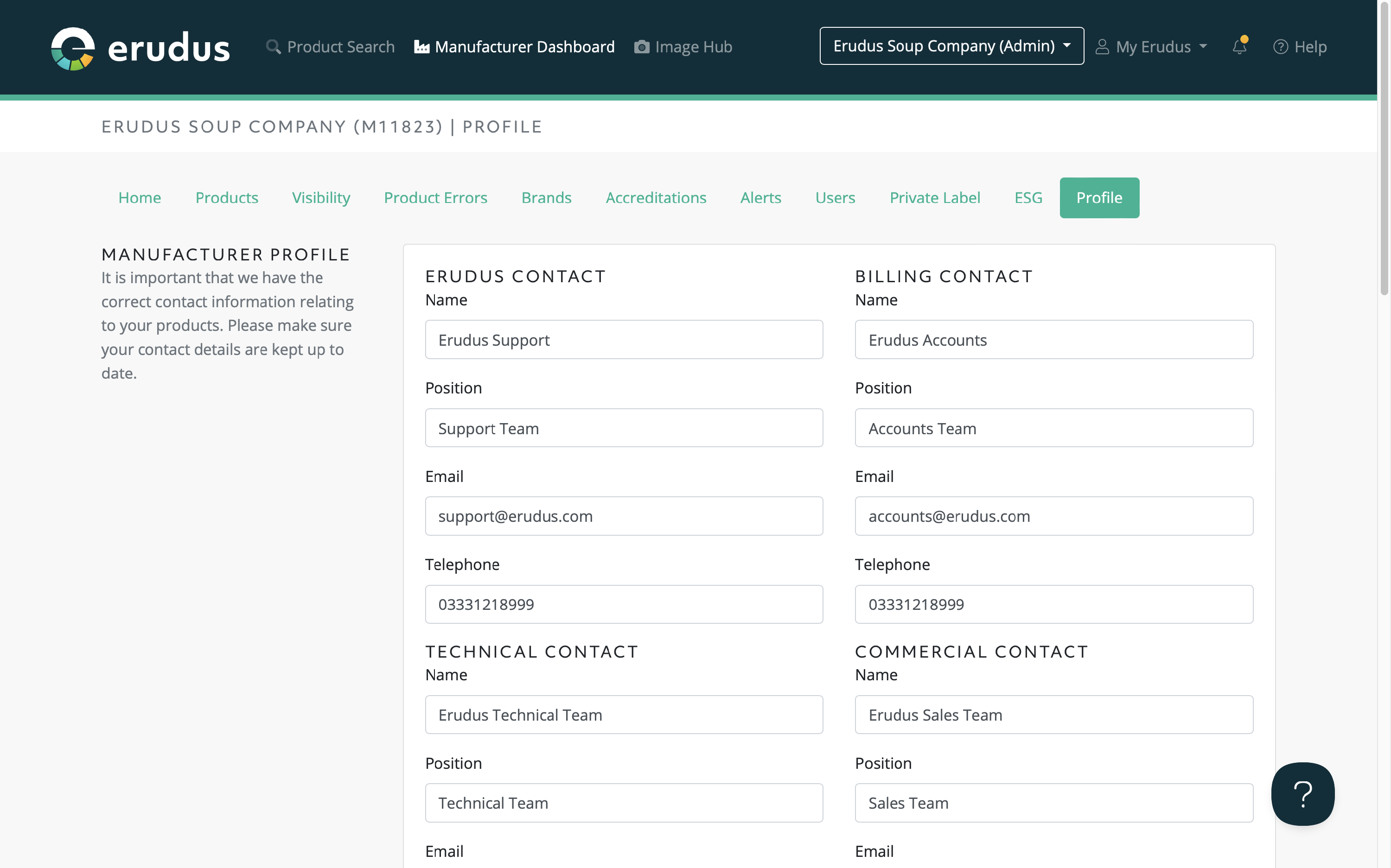Image resolution: width=1391 pixels, height=868 pixels.
Task: Expand Erudus Soup Company (Admin) dropdown
Action: (951, 46)
